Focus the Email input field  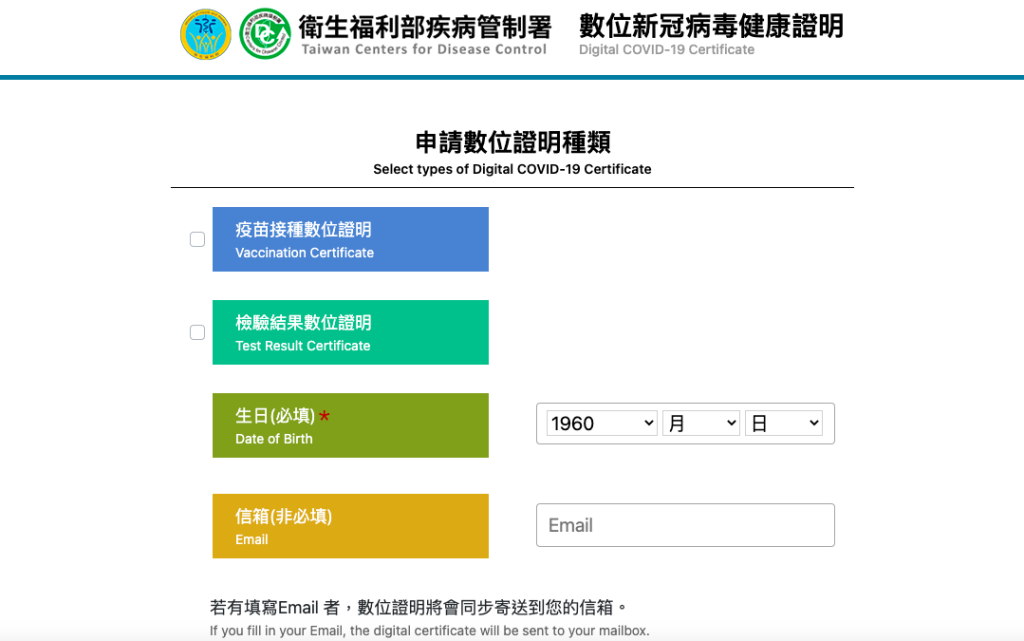tap(685, 525)
